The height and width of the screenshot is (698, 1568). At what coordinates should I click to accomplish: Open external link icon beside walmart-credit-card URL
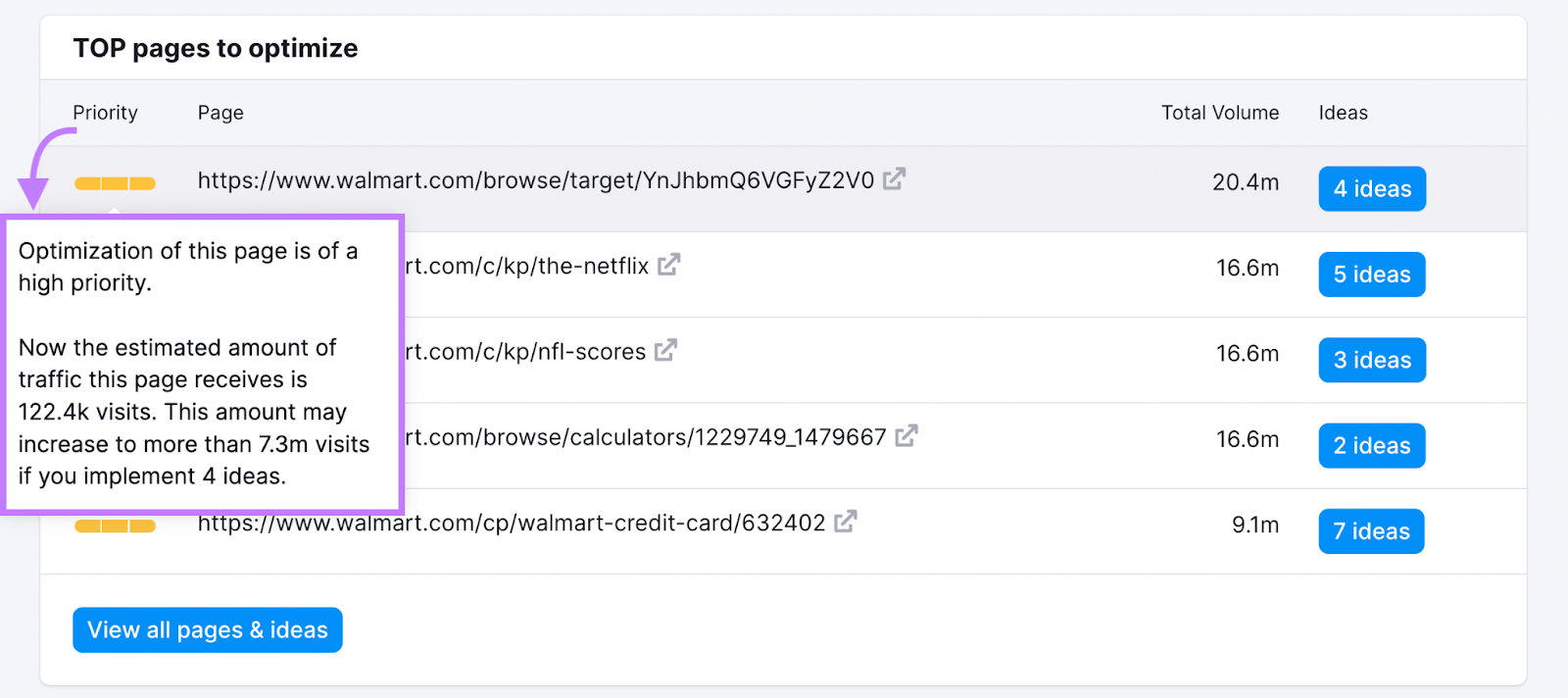(x=846, y=522)
